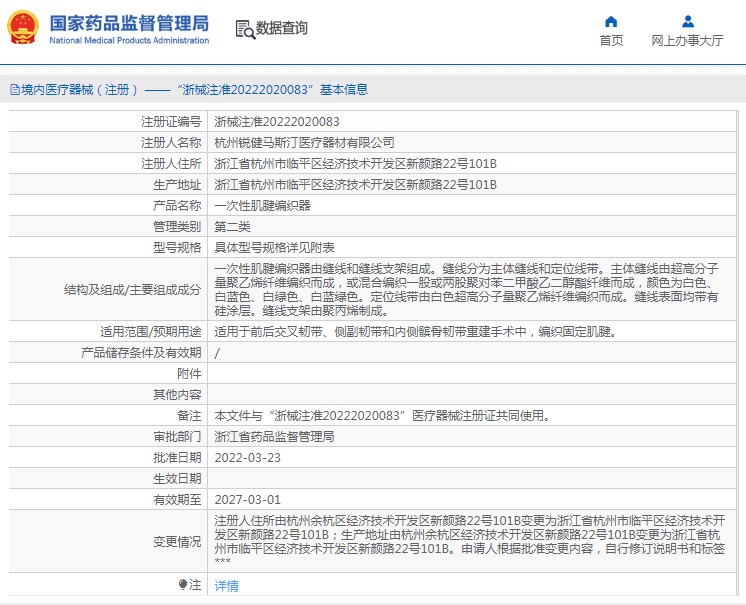Click the 网上办事大厅 user icon

click(687, 21)
